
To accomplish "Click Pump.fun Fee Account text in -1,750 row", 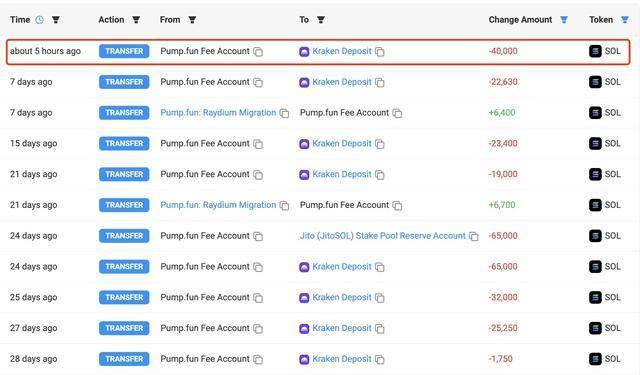I will point(205,359).
